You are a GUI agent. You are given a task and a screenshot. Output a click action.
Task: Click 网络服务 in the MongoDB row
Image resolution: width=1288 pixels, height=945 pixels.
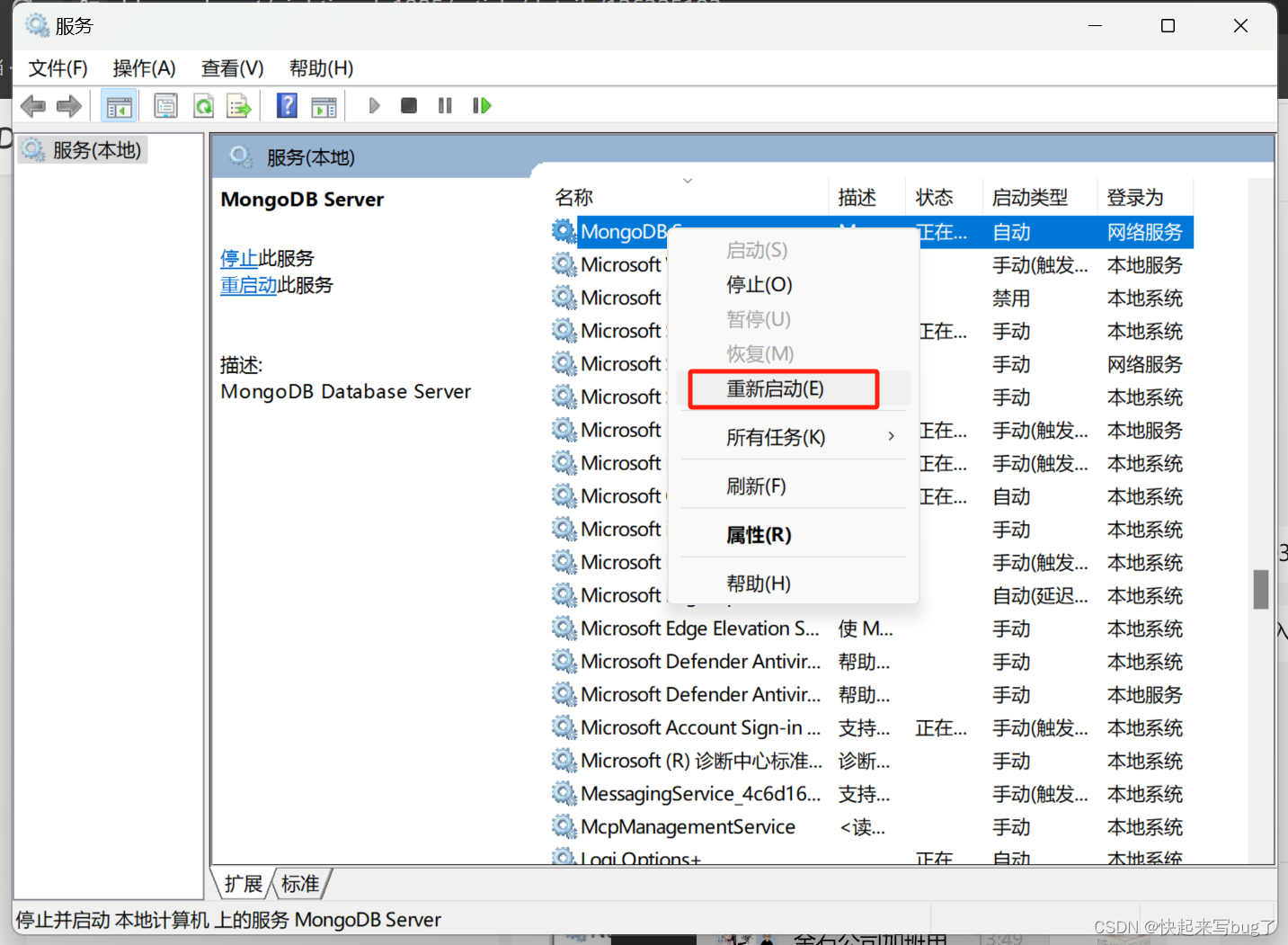(x=1144, y=232)
